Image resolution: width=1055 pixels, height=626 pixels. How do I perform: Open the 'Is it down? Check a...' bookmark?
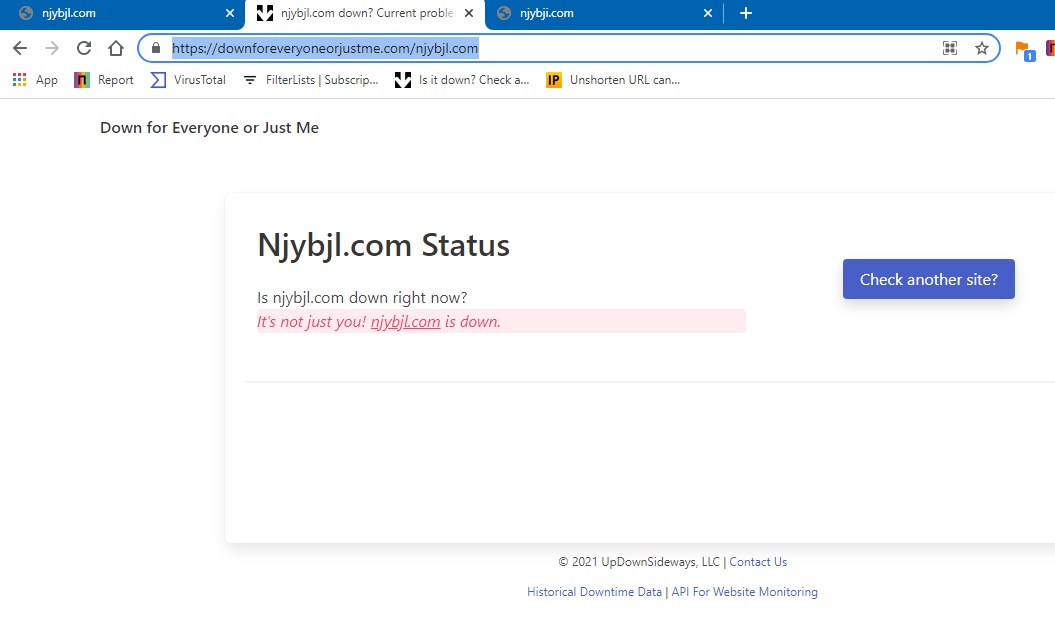tap(462, 80)
